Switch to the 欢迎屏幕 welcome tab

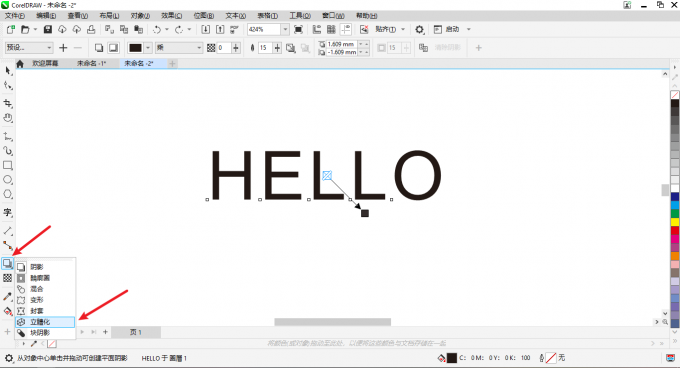pyautogui.click(x=45, y=63)
